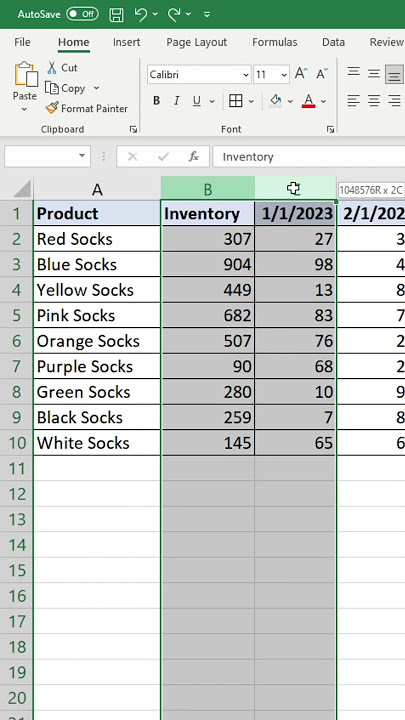Click the Save floppy disk icon
This screenshot has height=720, width=405.
(x=117, y=15)
